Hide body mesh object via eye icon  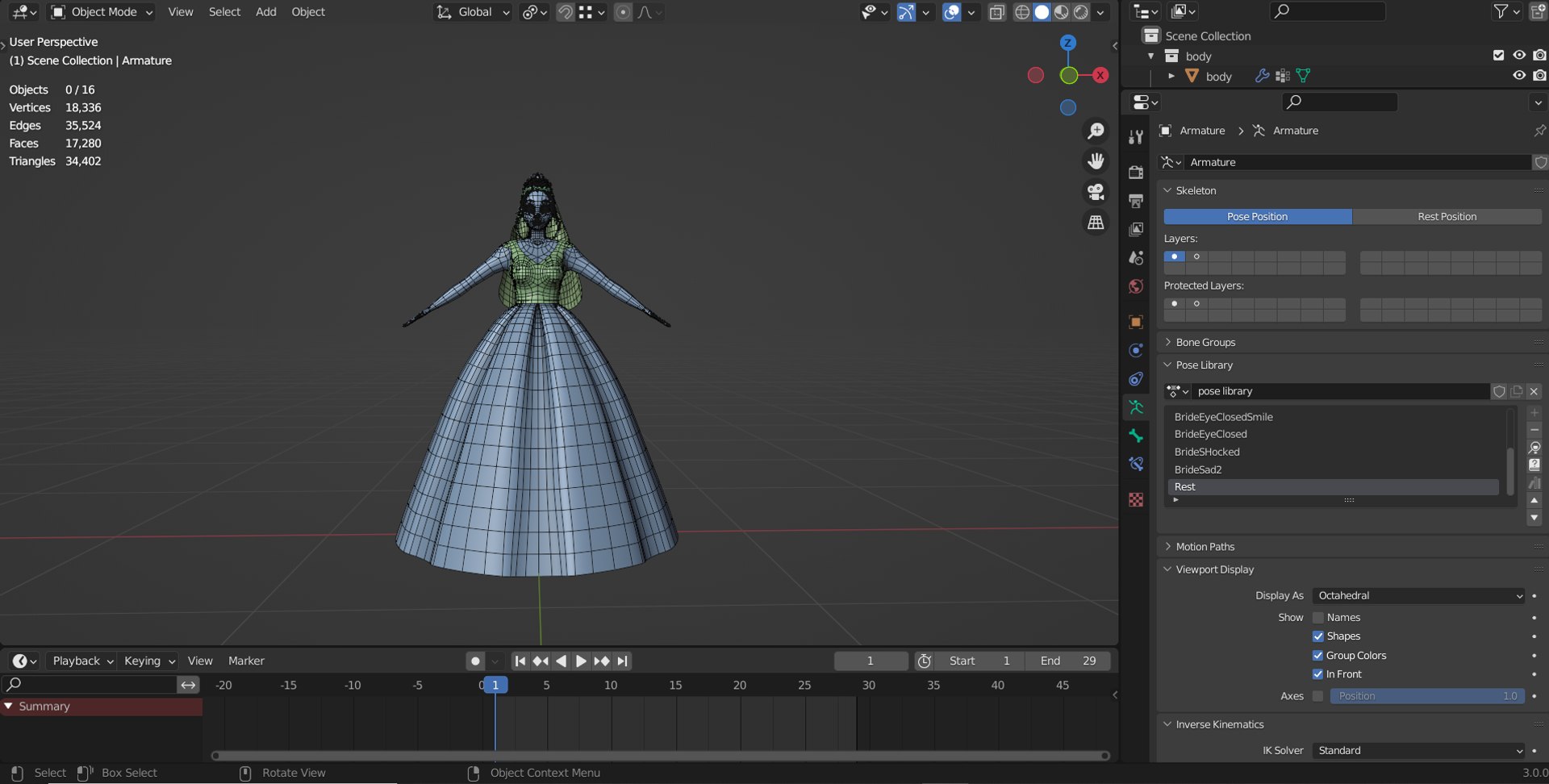point(1519,76)
